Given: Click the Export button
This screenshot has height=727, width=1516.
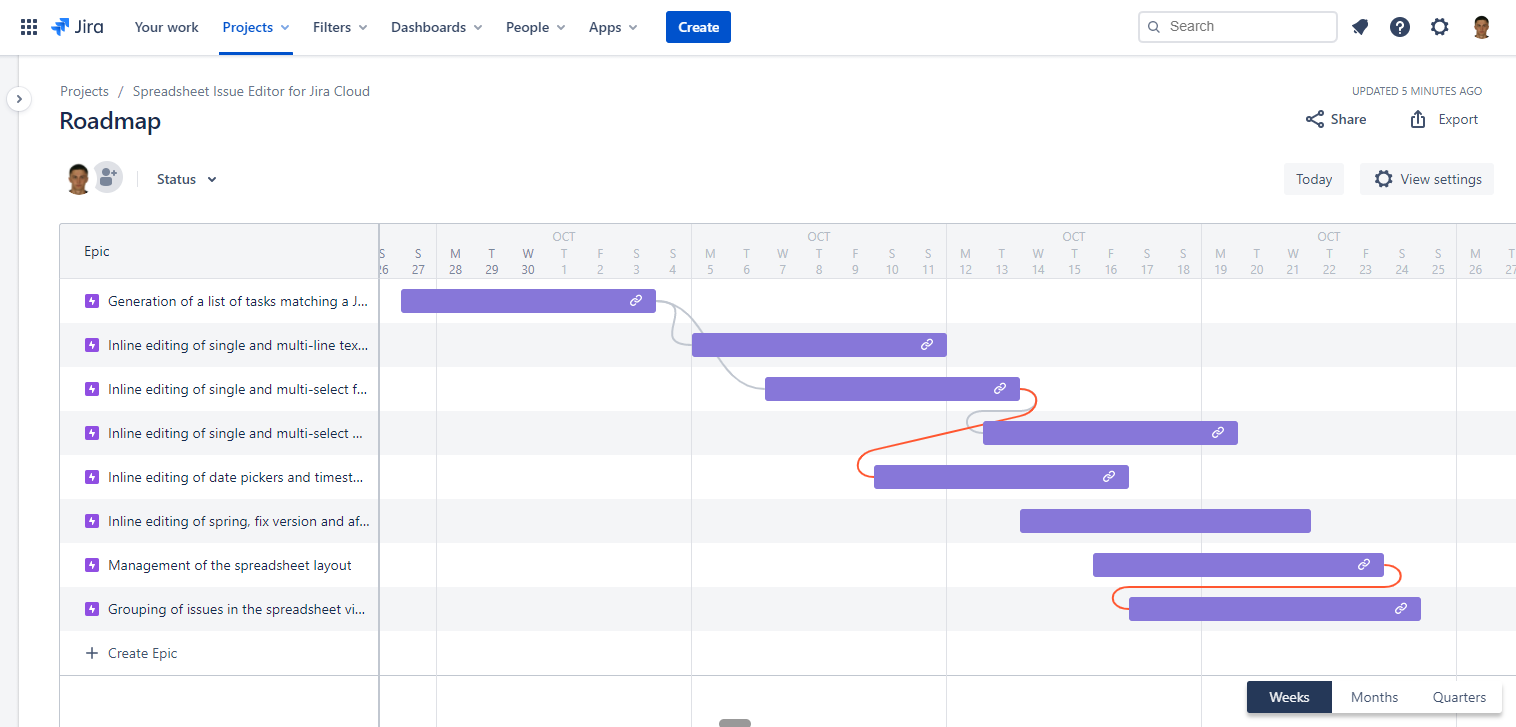Looking at the screenshot, I should point(1444,119).
